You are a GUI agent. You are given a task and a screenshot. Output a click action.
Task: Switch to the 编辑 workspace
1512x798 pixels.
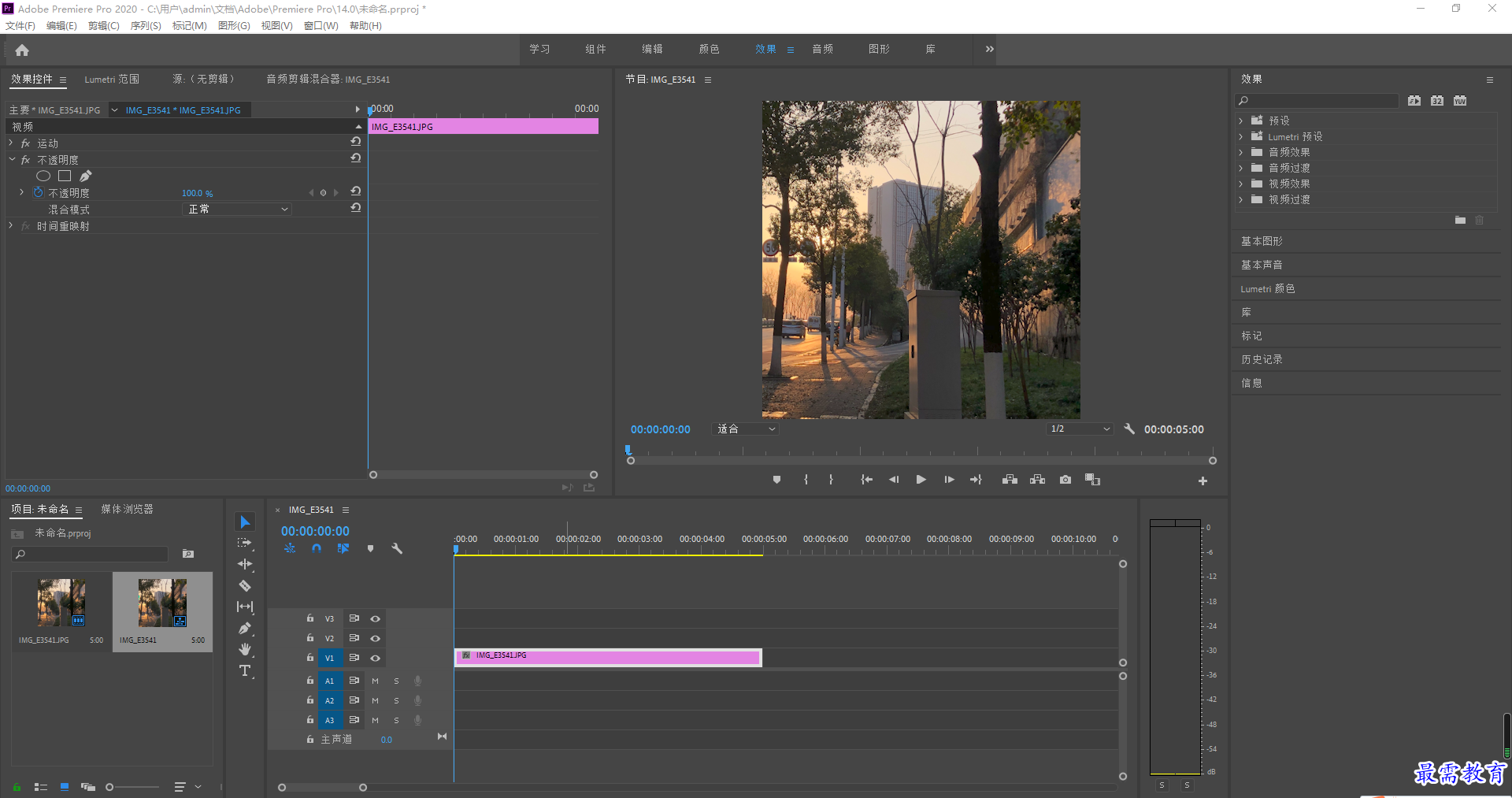coord(652,49)
